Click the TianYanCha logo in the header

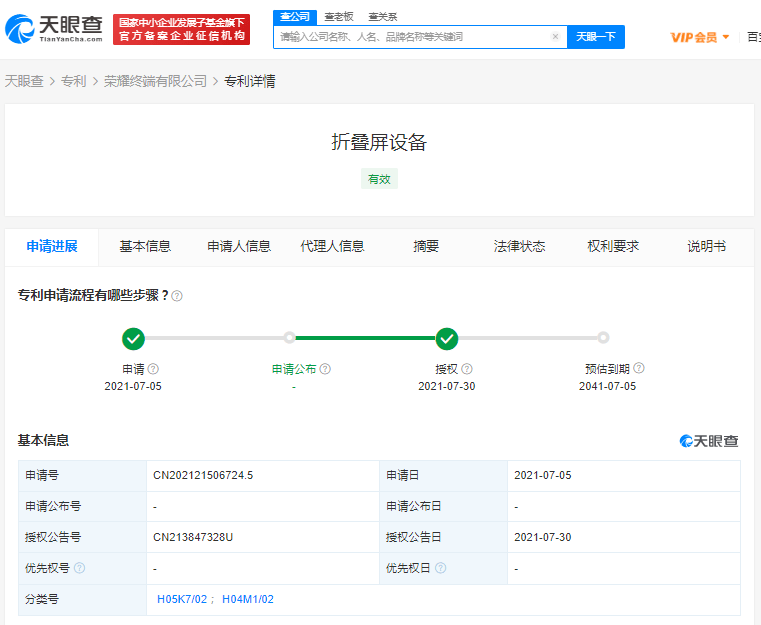[54, 30]
